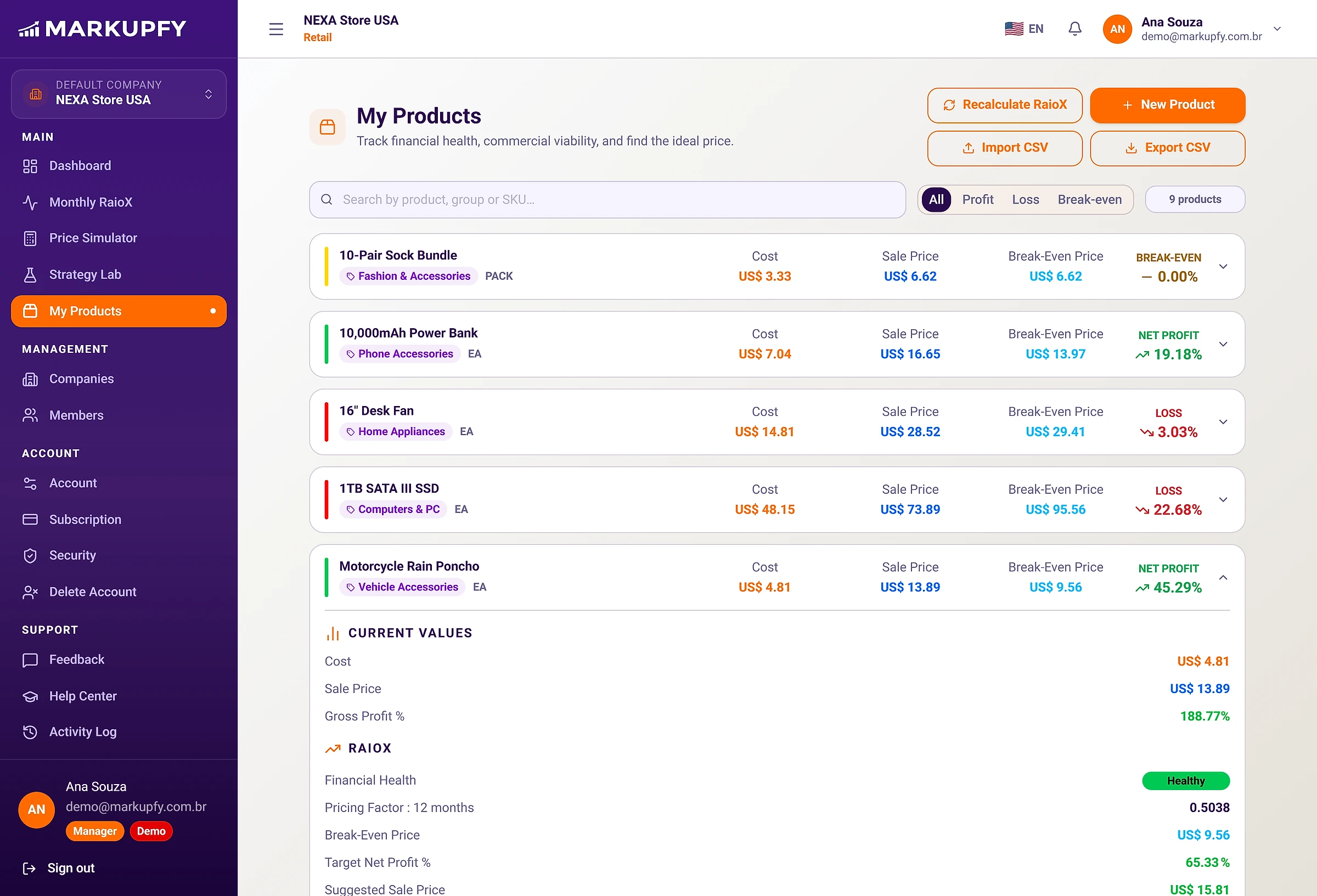Click the Fashion & Accessories tag
This screenshot has width=1317, height=896.
pyautogui.click(x=409, y=277)
